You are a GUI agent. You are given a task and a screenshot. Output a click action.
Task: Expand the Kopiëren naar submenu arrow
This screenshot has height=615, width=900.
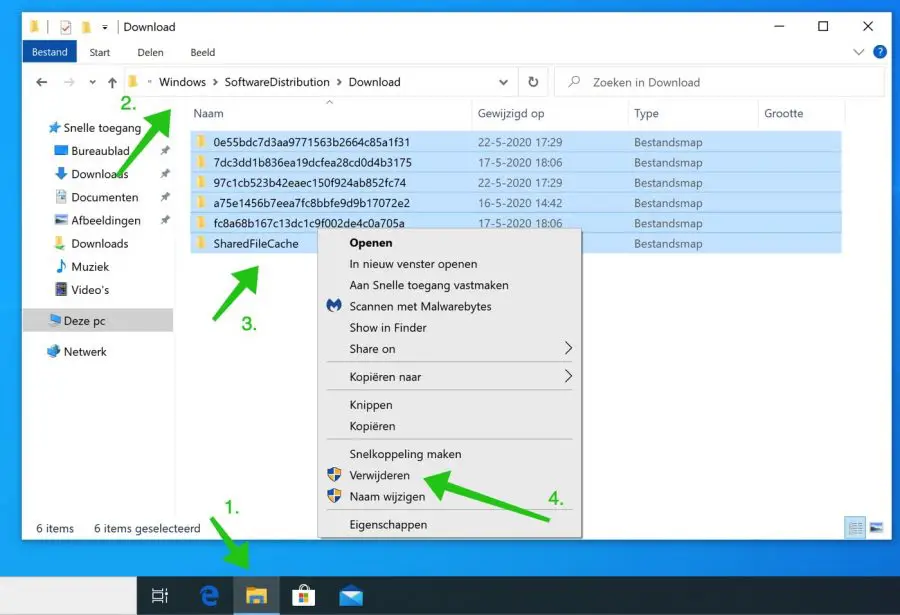click(x=568, y=376)
